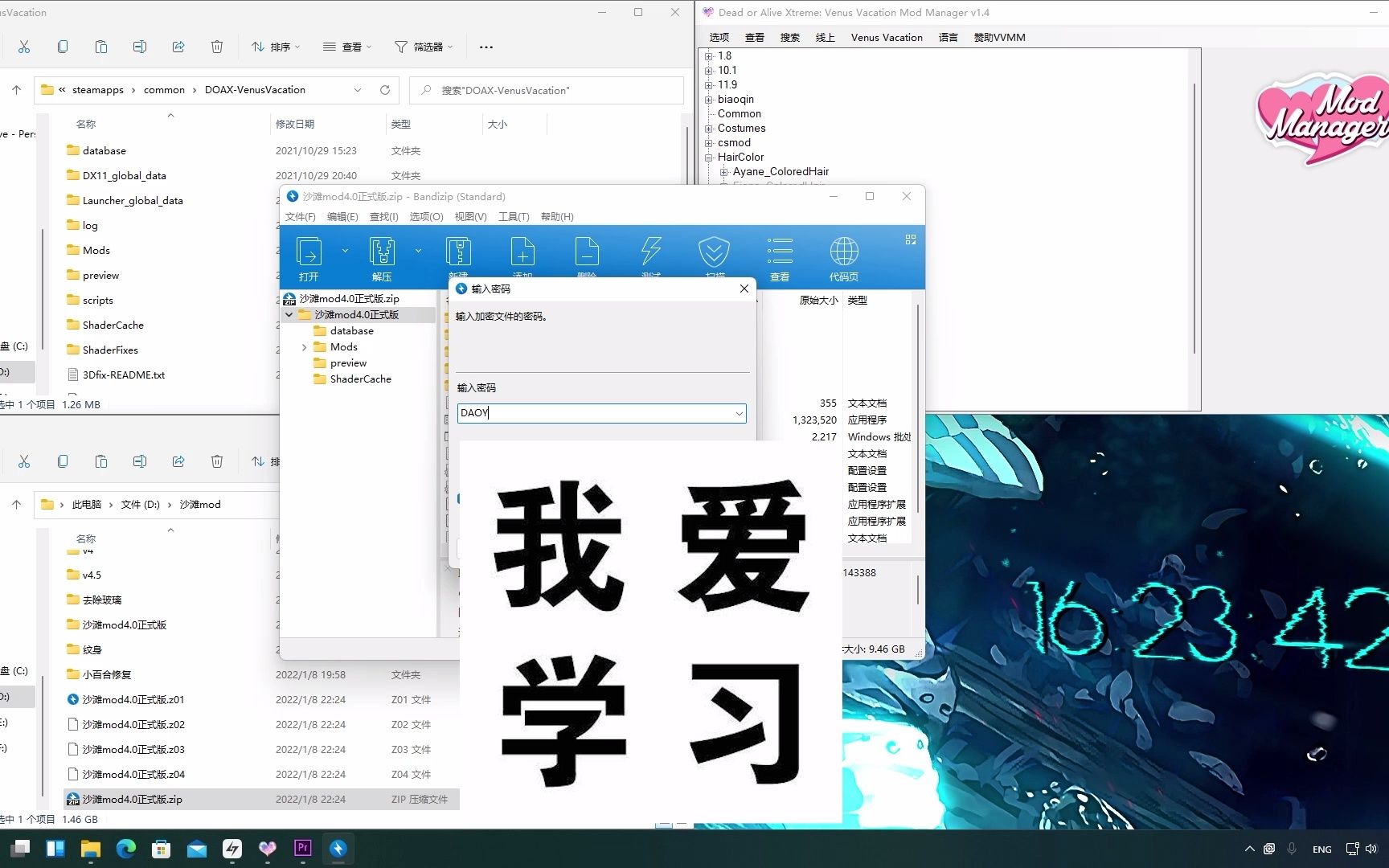
Task: Click Cut icon in DOAX-VenusVacation explorer window
Action: (x=24, y=47)
